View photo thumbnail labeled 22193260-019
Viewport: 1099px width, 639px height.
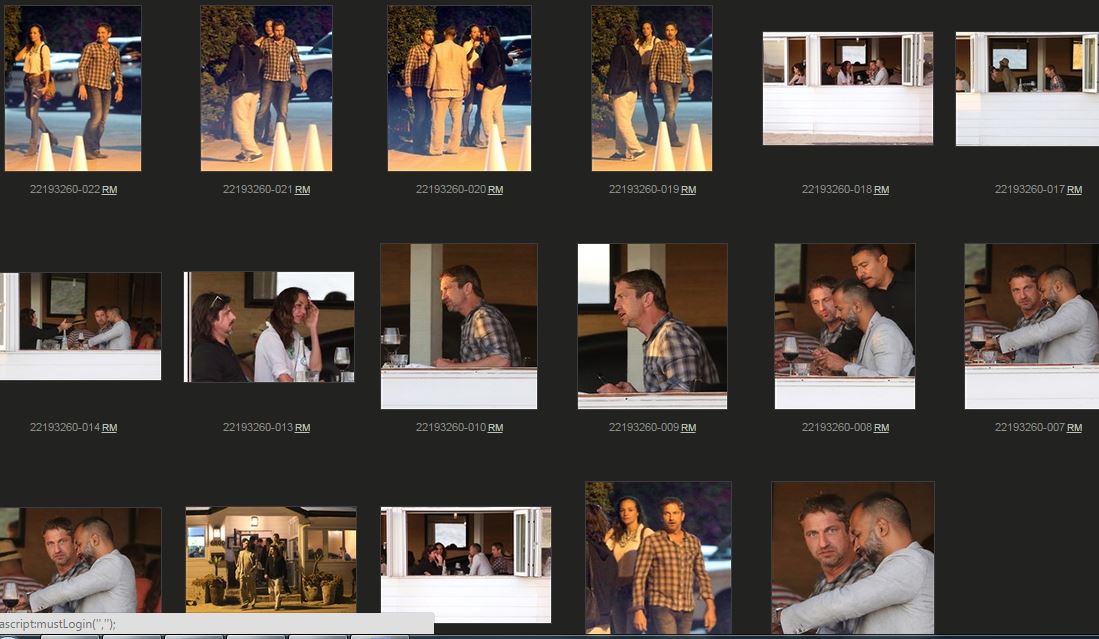[x=651, y=88]
